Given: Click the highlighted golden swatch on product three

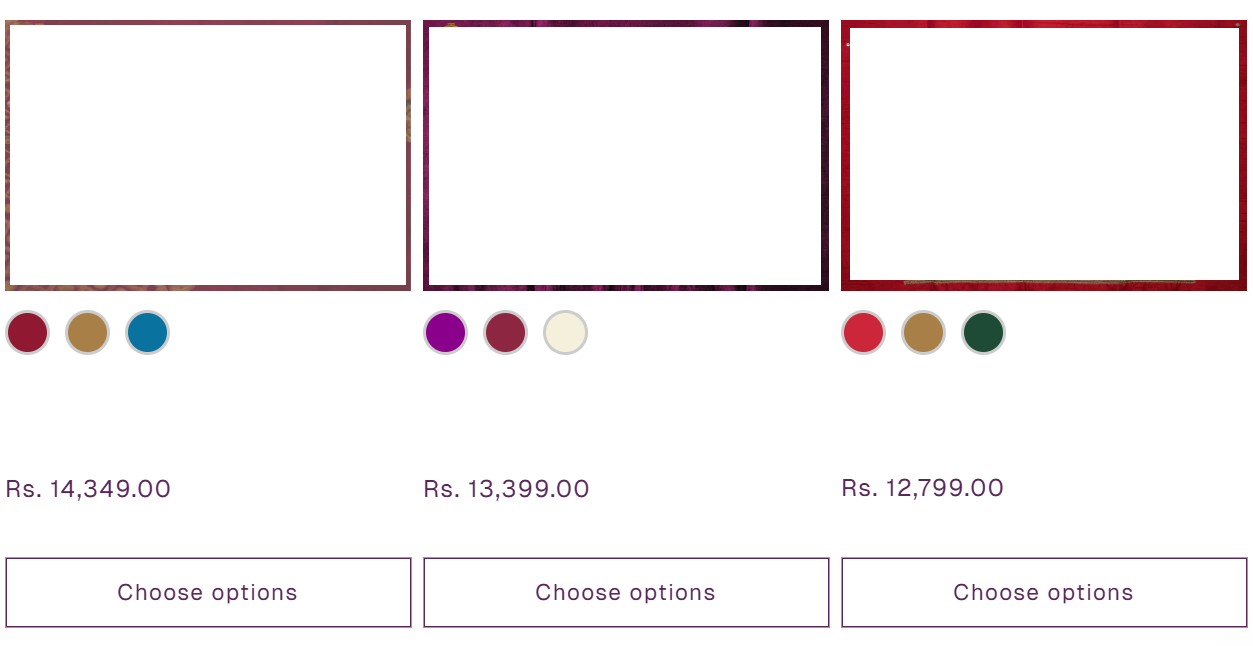Looking at the screenshot, I should pos(922,332).
